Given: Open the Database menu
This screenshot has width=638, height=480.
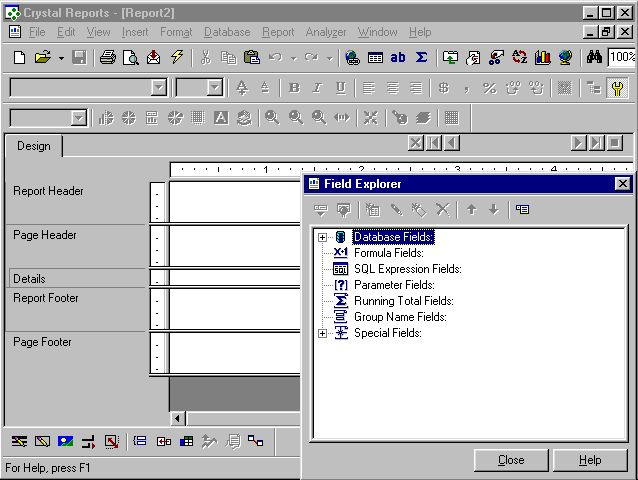Looking at the screenshot, I should click(227, 32).
